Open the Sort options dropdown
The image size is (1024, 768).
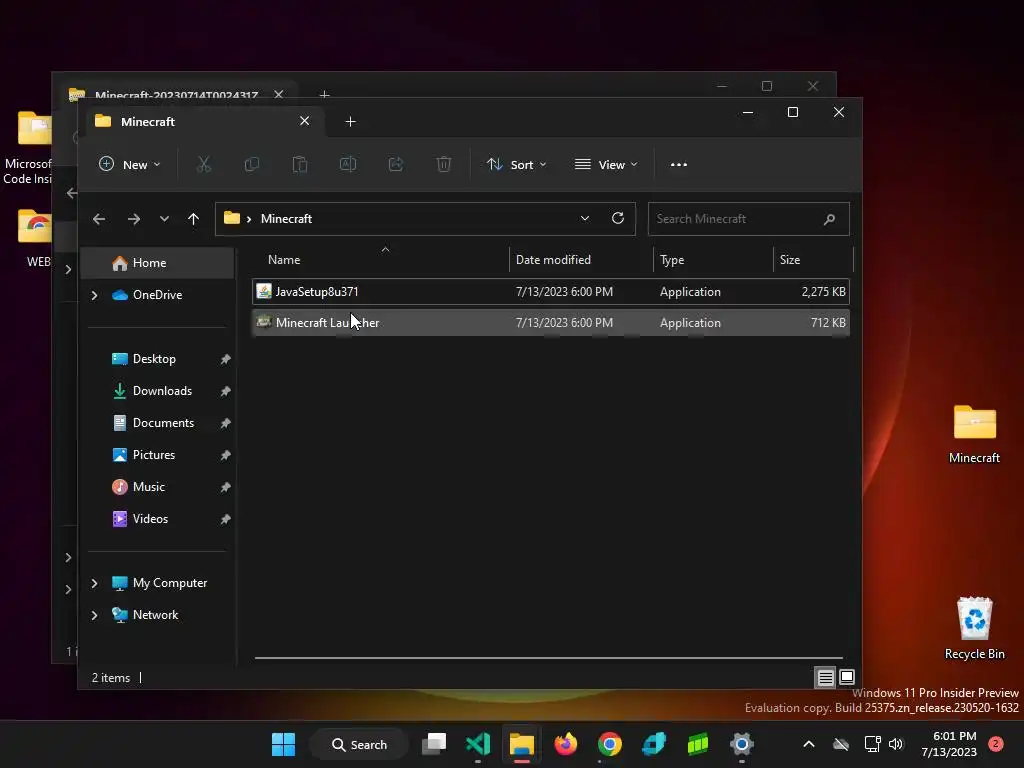pos(517,165)
